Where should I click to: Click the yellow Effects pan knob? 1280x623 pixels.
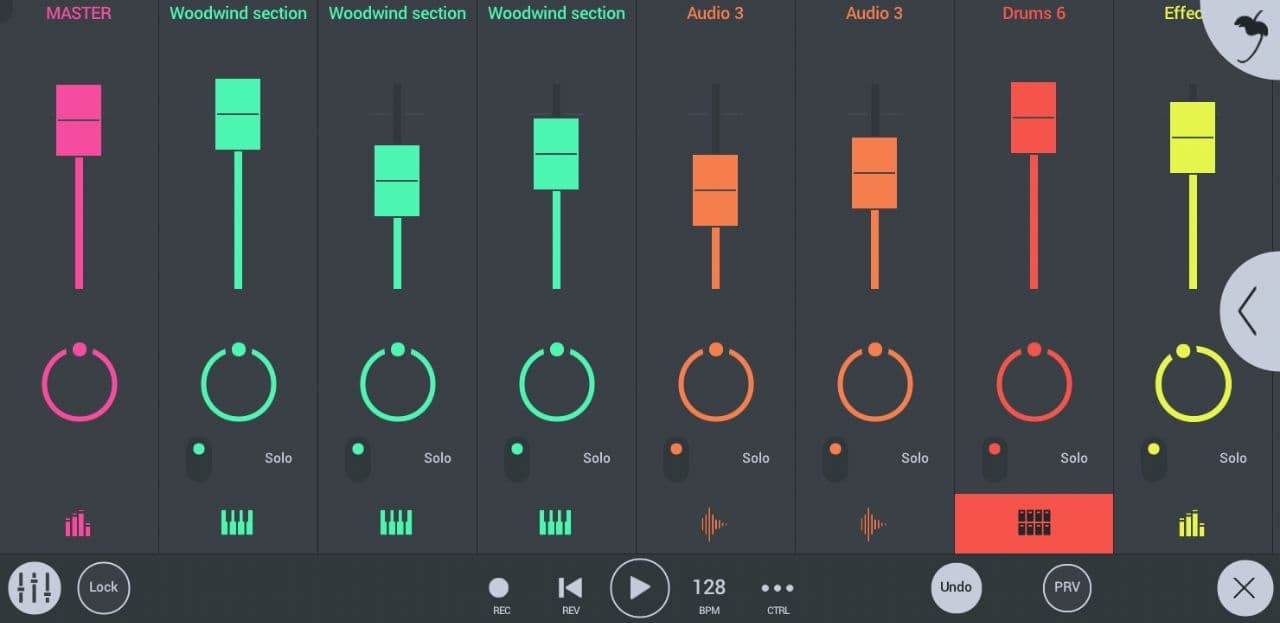pos(1193,383)
